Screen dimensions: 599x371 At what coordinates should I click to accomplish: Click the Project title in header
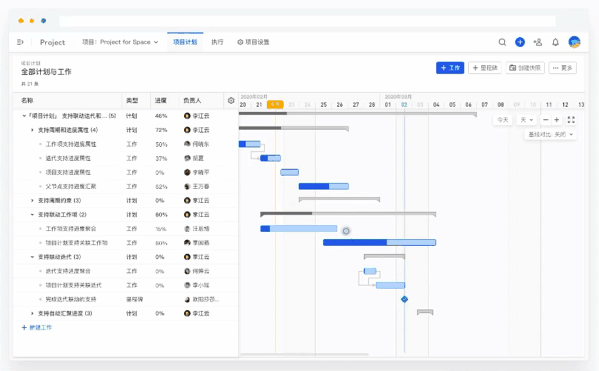point(52,42)
